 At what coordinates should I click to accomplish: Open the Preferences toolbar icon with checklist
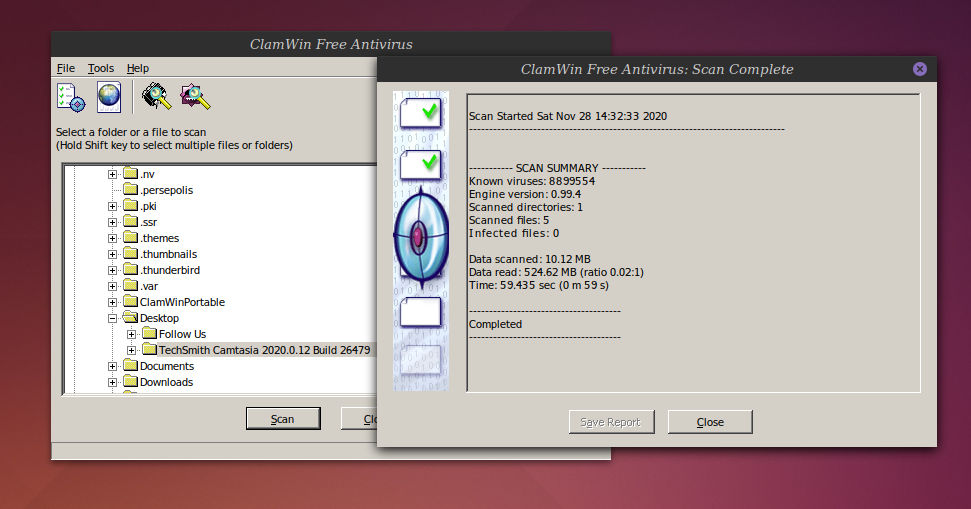click(x=71, y=97)
